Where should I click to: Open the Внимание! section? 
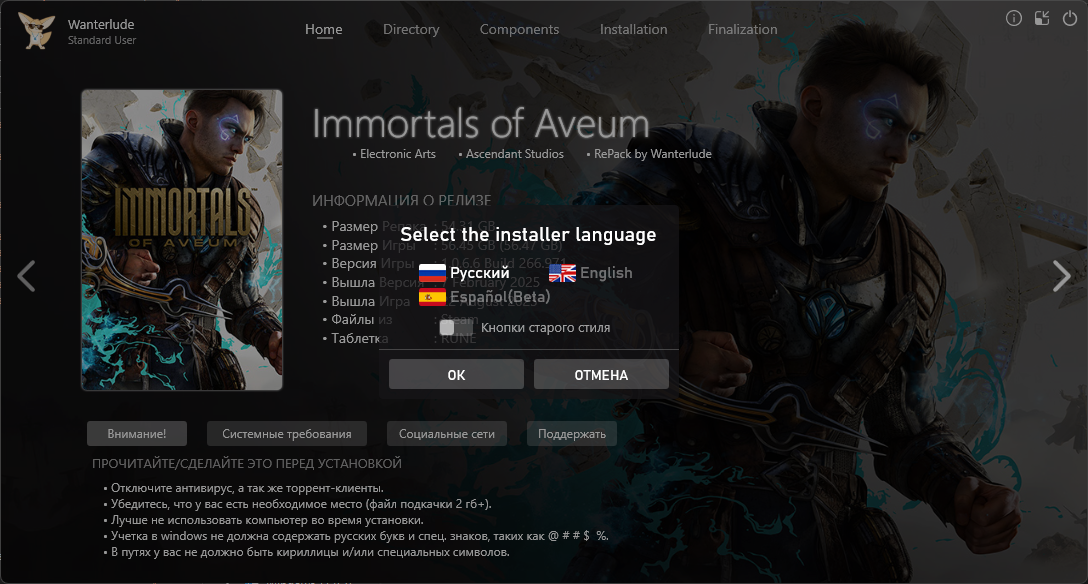tap(137, 433)
